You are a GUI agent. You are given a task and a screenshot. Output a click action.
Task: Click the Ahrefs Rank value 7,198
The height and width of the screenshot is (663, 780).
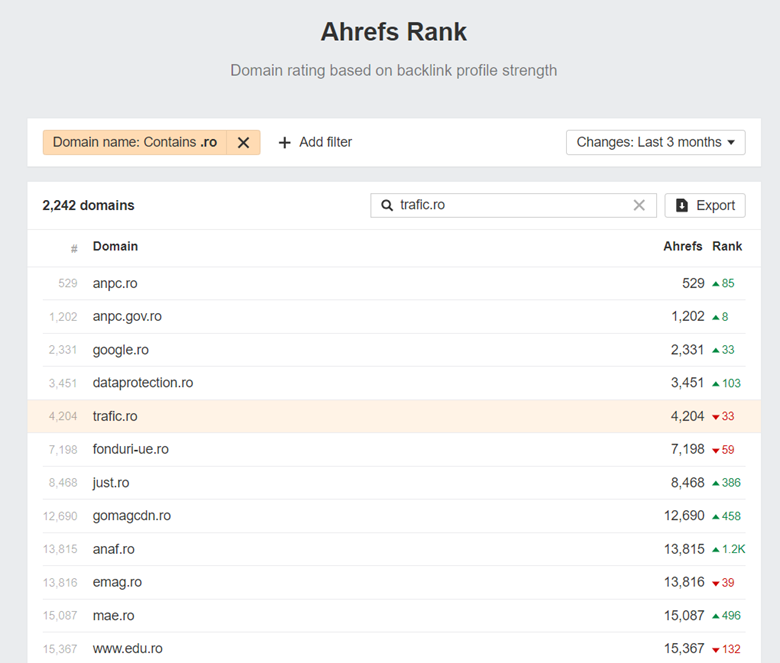tap(687, 450)
